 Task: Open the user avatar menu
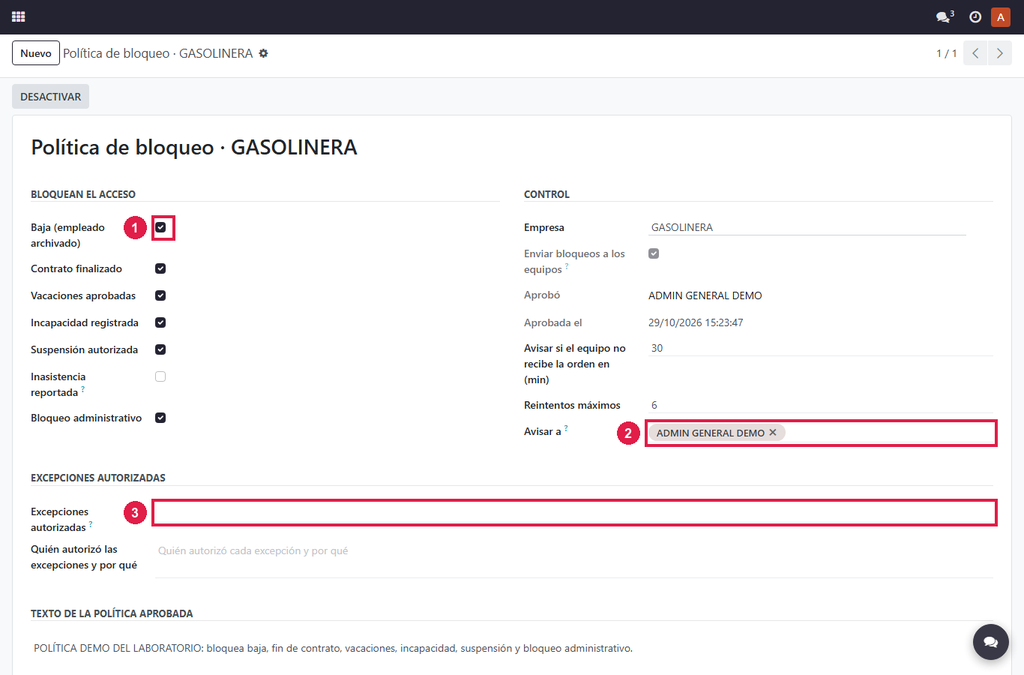[1000, 17]
